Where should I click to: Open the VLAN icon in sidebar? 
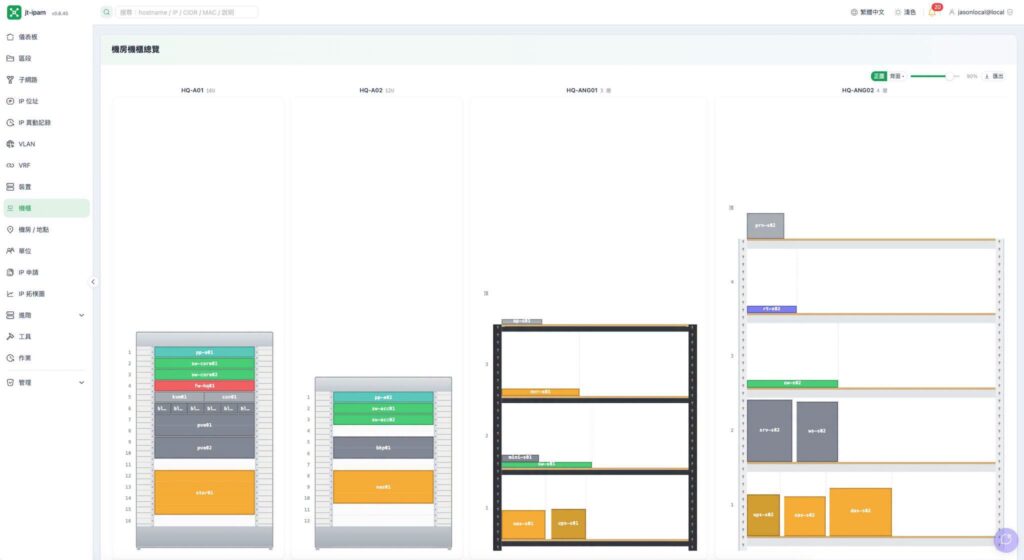click(10, 144)
